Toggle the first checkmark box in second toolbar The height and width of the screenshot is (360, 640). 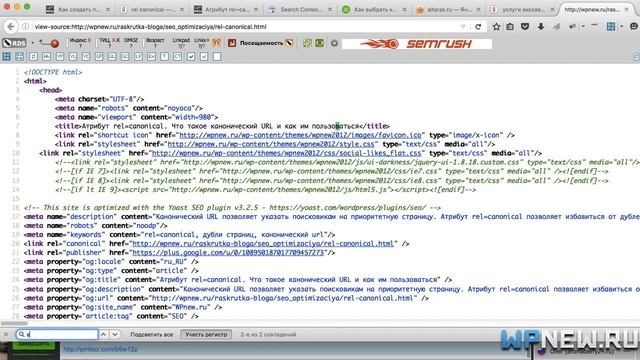191,57
